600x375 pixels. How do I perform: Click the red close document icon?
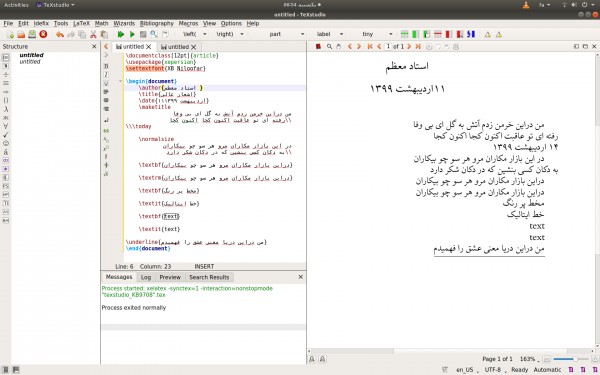point(43,34)
